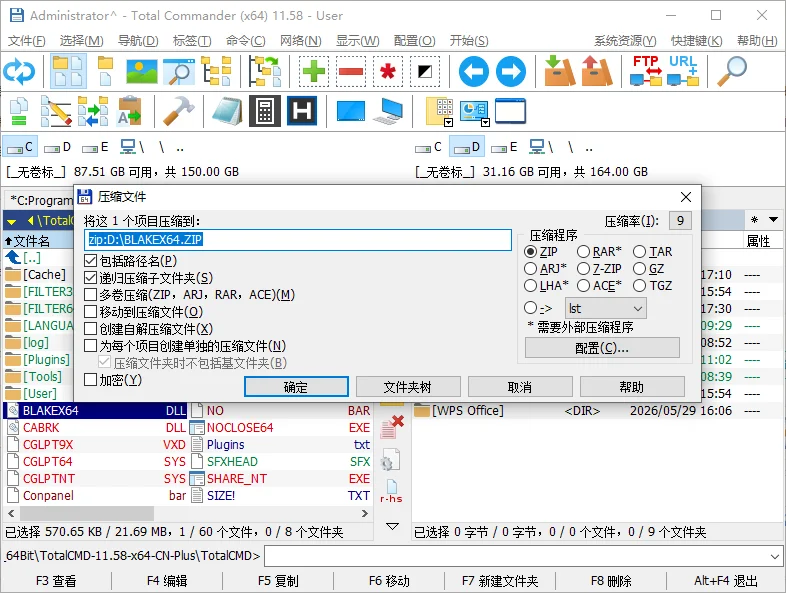Open the 文件(F) menu

click(27, 41)
